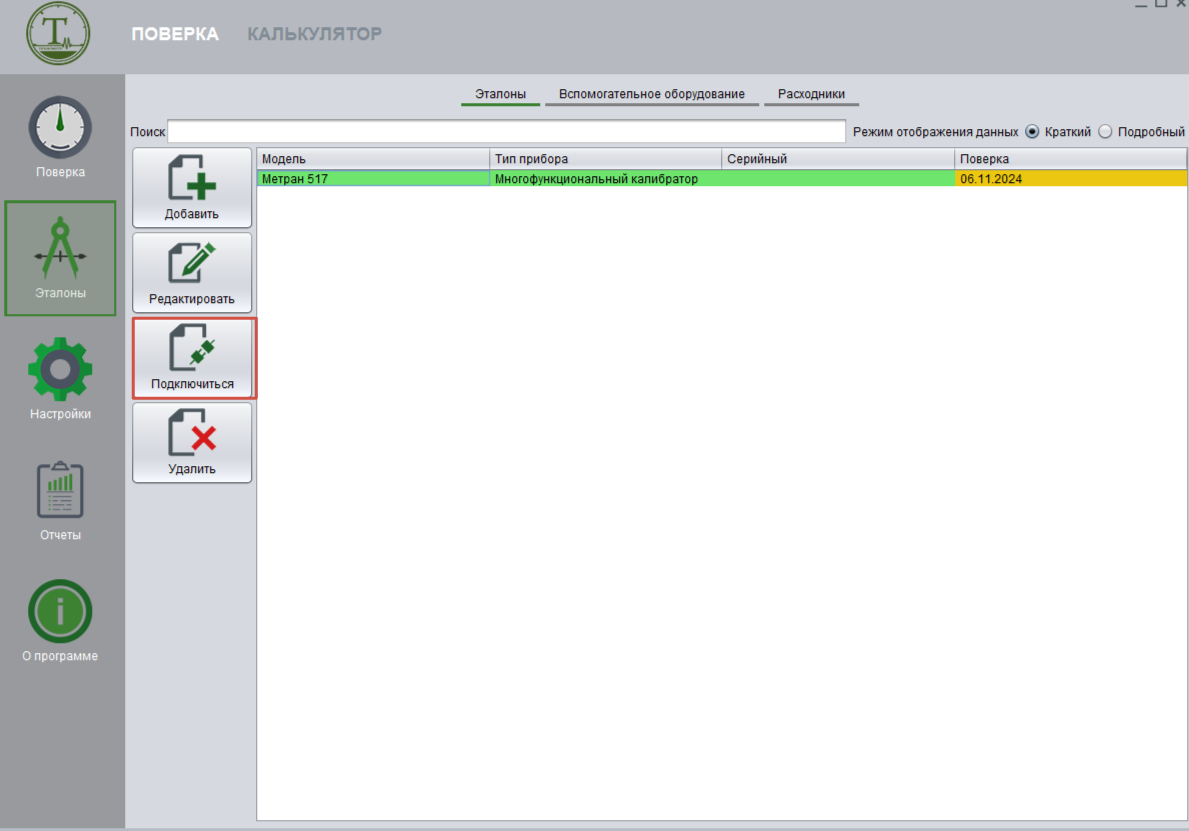Open the ПОВЕРКА top menu item
The image size is (1189, 831).
pos(175,35)
